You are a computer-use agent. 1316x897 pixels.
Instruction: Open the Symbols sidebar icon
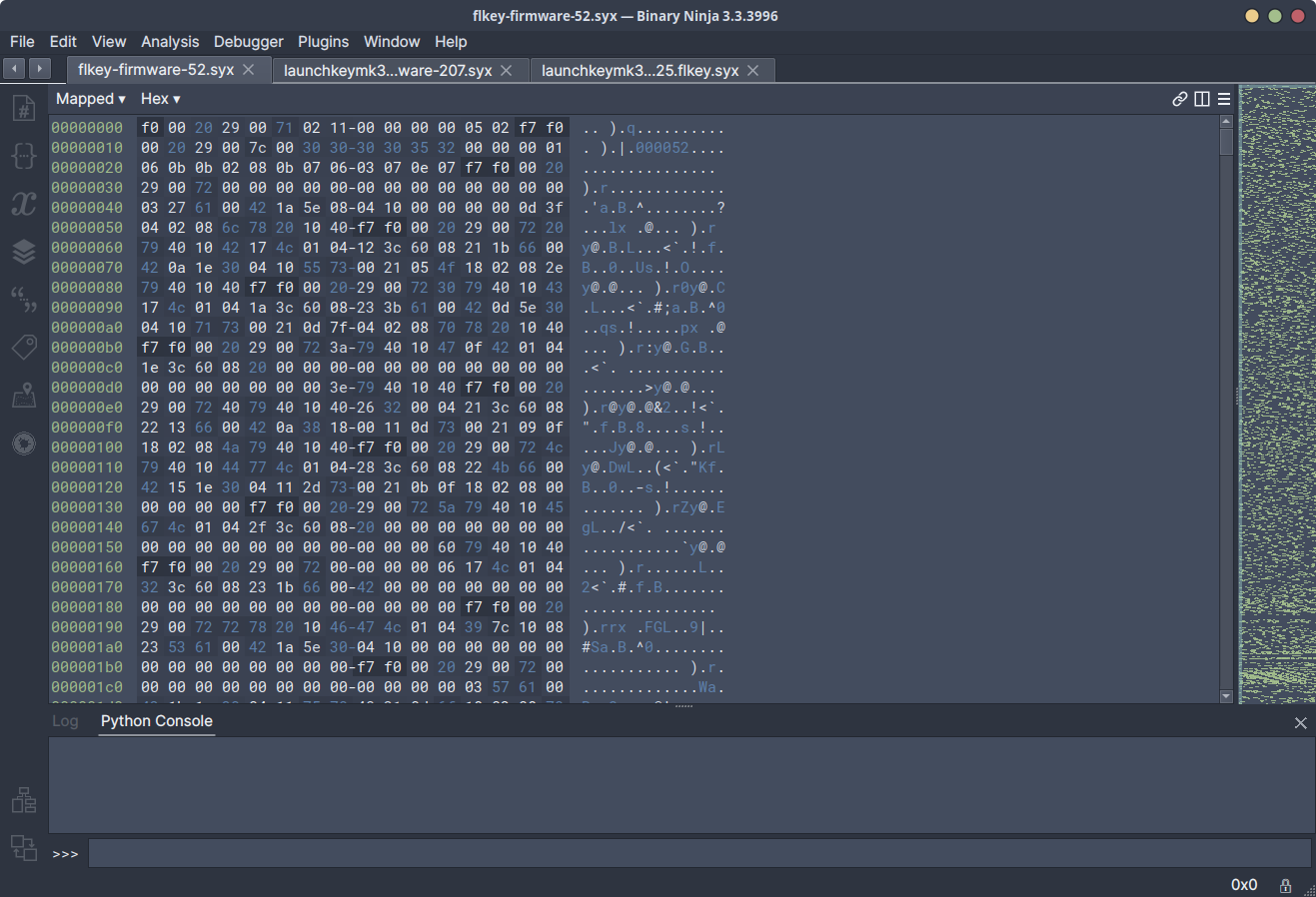click(x=24, y=108)
